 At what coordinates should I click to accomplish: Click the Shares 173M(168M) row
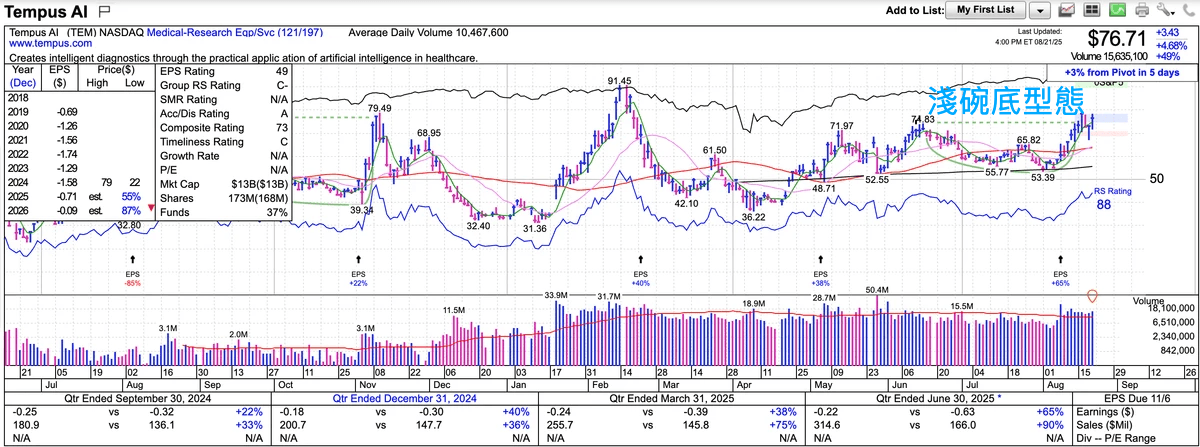pos(226,198)
